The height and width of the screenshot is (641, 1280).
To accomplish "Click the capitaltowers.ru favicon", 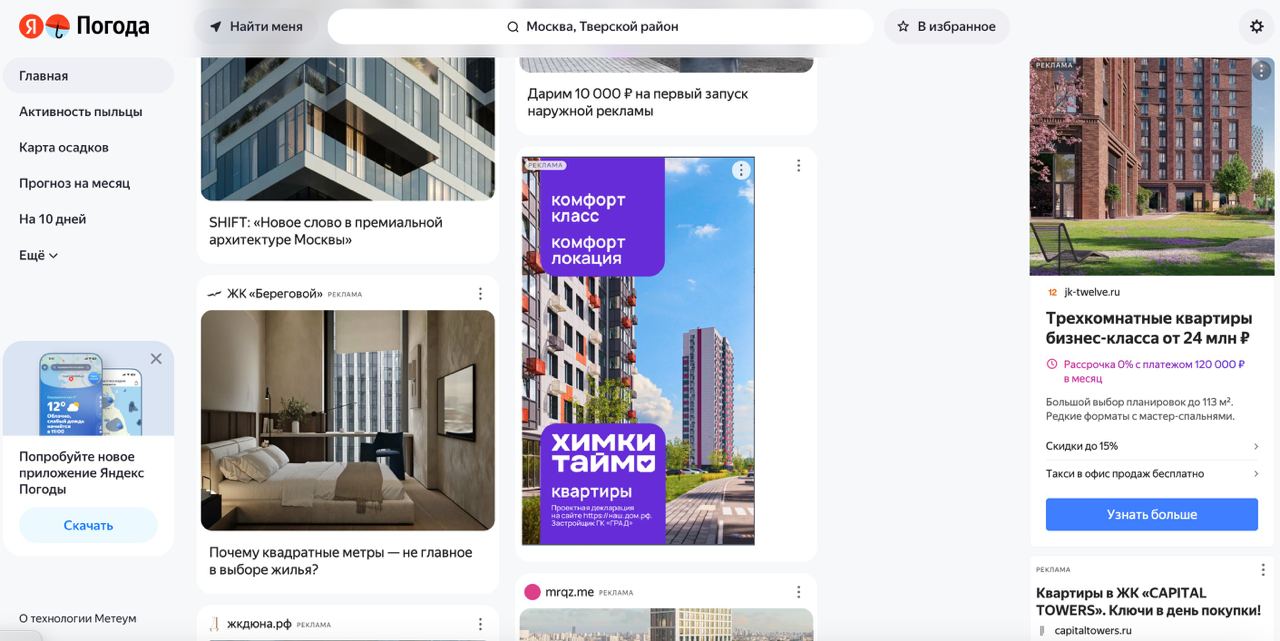I will click(1042, 631).
